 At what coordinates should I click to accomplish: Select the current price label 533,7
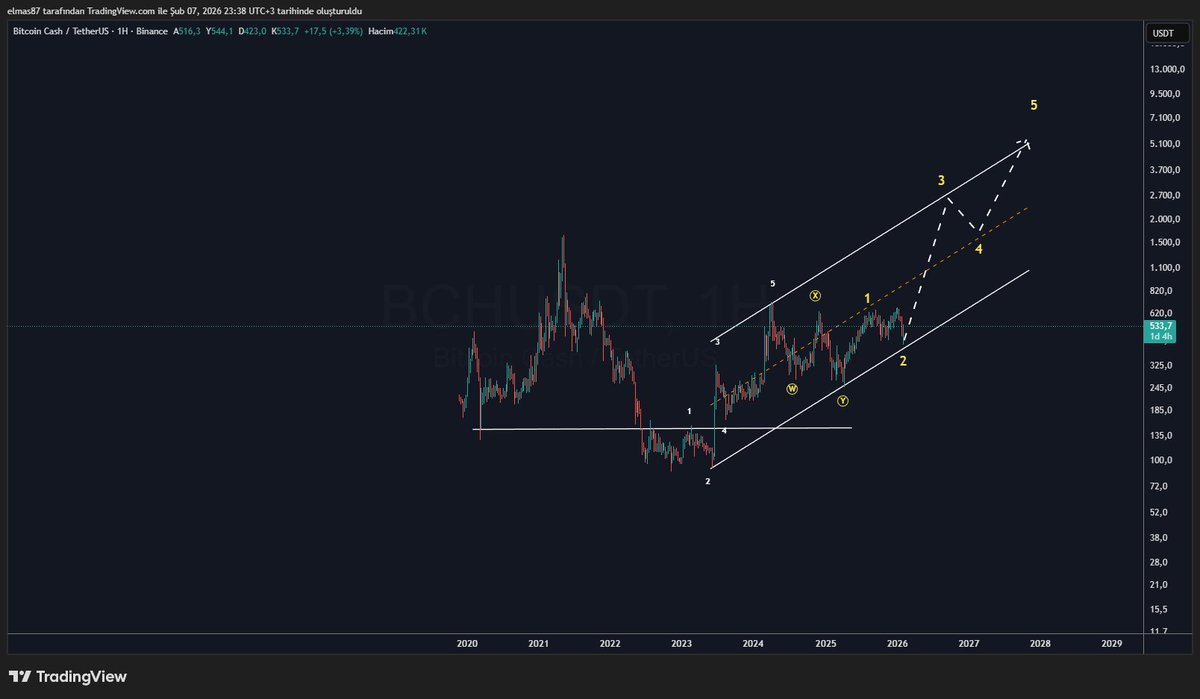click(1161, 325)
